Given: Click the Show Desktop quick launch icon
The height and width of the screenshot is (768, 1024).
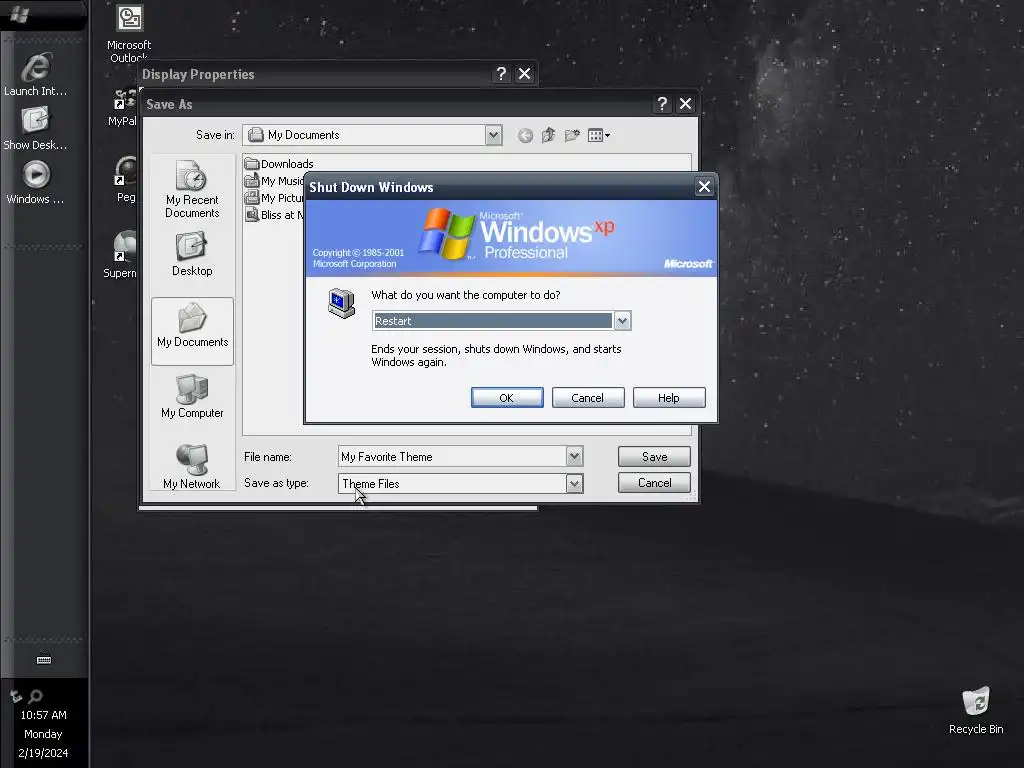Looking at the screenshot, I should pos(35,129).
